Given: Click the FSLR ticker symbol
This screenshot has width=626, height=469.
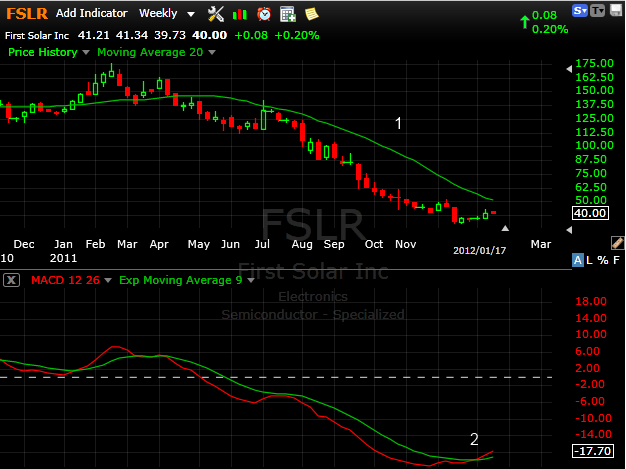Looking at the screenshot, I should point(27,14).
